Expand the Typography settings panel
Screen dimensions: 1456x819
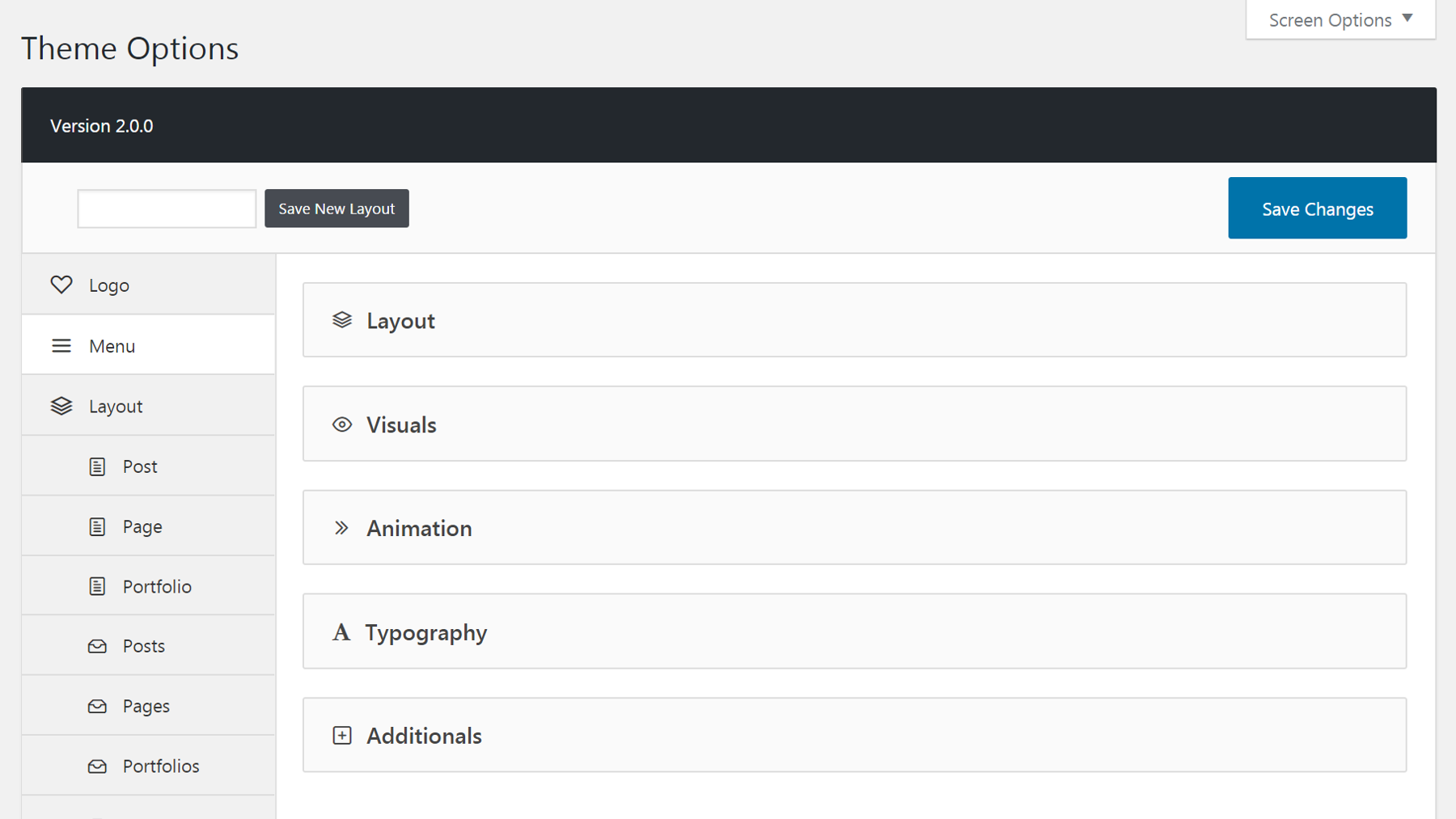pos(855,631)
